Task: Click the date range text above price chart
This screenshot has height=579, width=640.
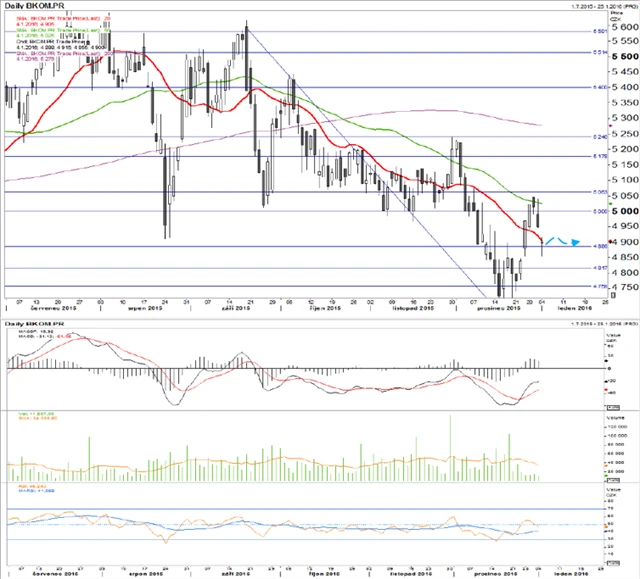Action: (606, 6)
